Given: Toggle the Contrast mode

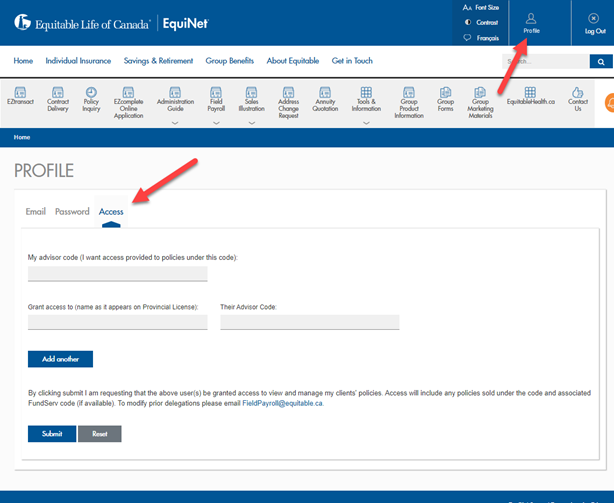Looking at the screenshot, I should pyautogui.click(x=481, y=23).
